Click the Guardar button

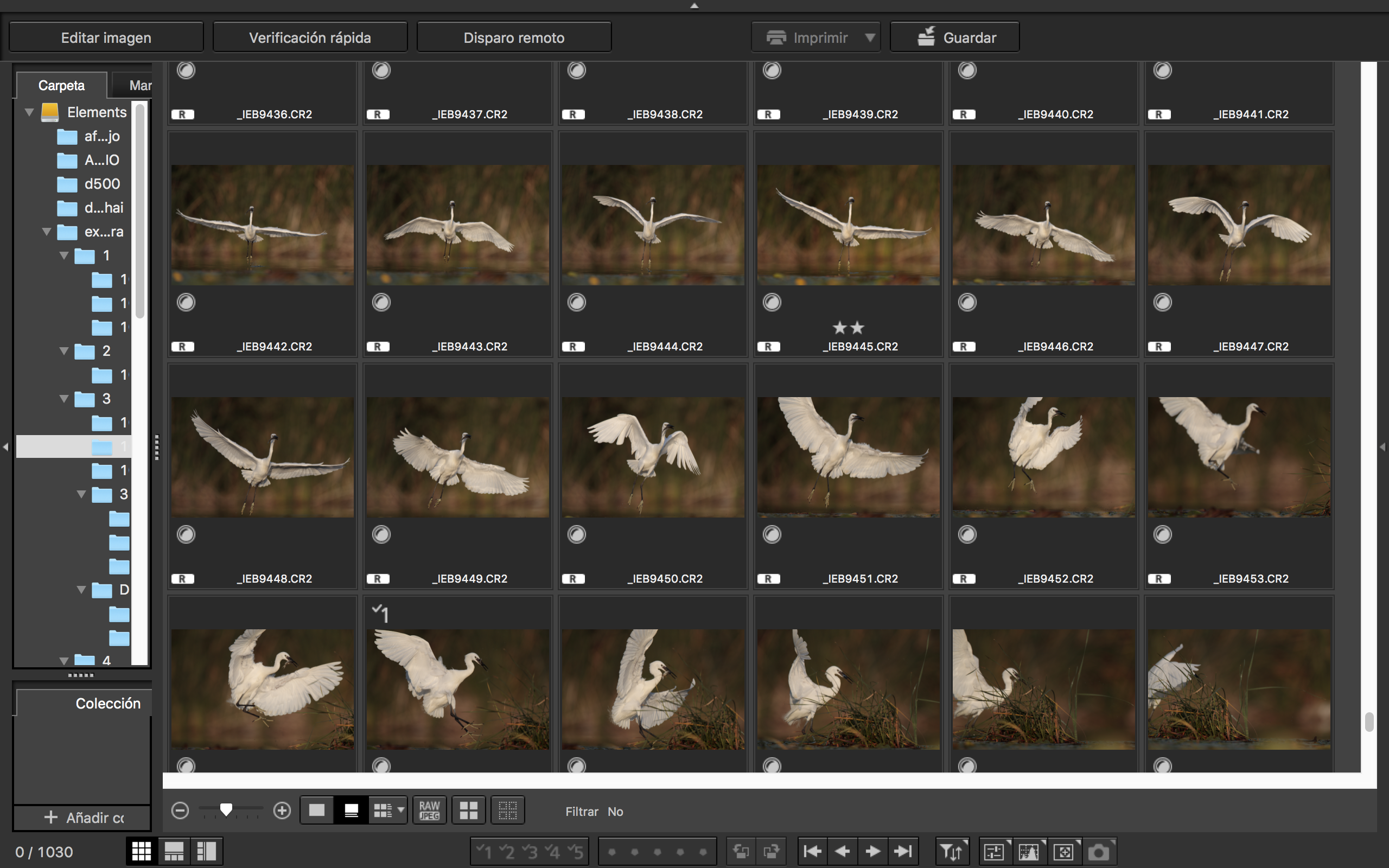coord(954,37)
